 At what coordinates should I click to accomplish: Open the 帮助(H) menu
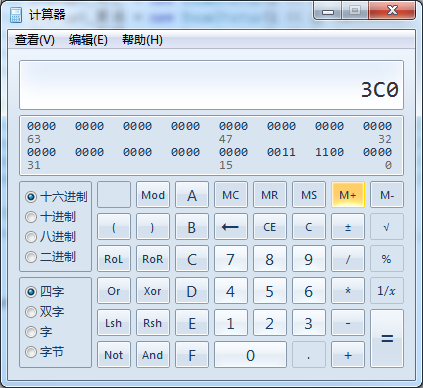click(142, 40)
